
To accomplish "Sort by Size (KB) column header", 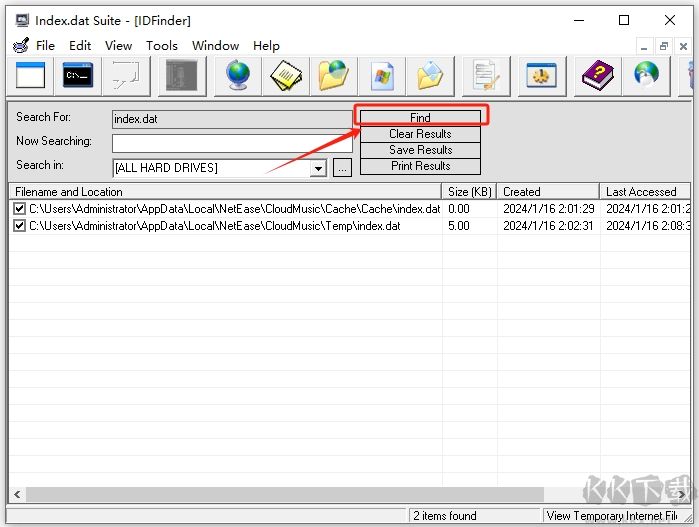I will (469, 192).
